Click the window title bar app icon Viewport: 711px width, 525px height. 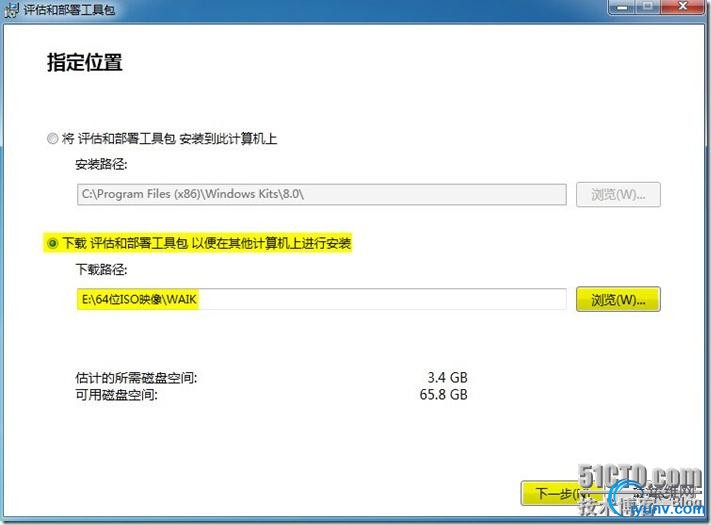point(11,9)
